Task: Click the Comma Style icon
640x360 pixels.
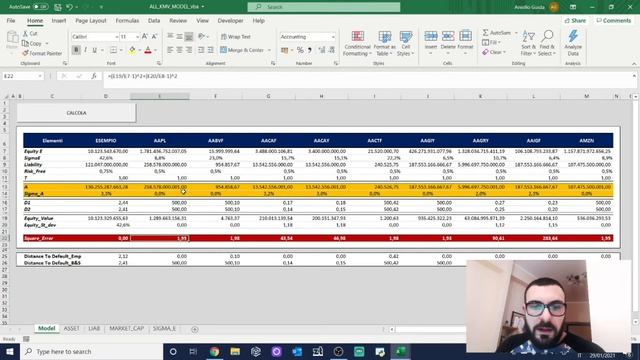Action: pyautogui.click(x=310, y=50)
